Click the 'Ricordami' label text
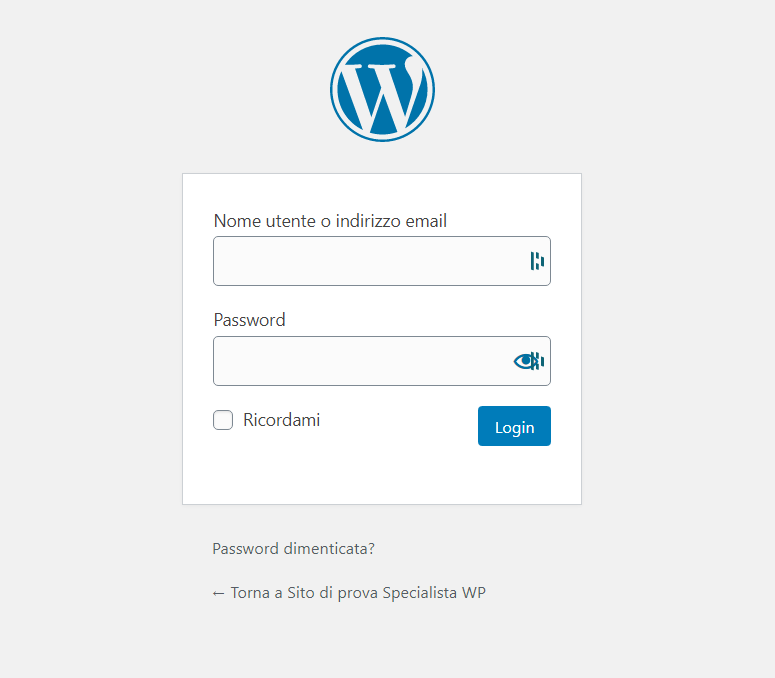The image size is (775, 678). click(281, 420)
